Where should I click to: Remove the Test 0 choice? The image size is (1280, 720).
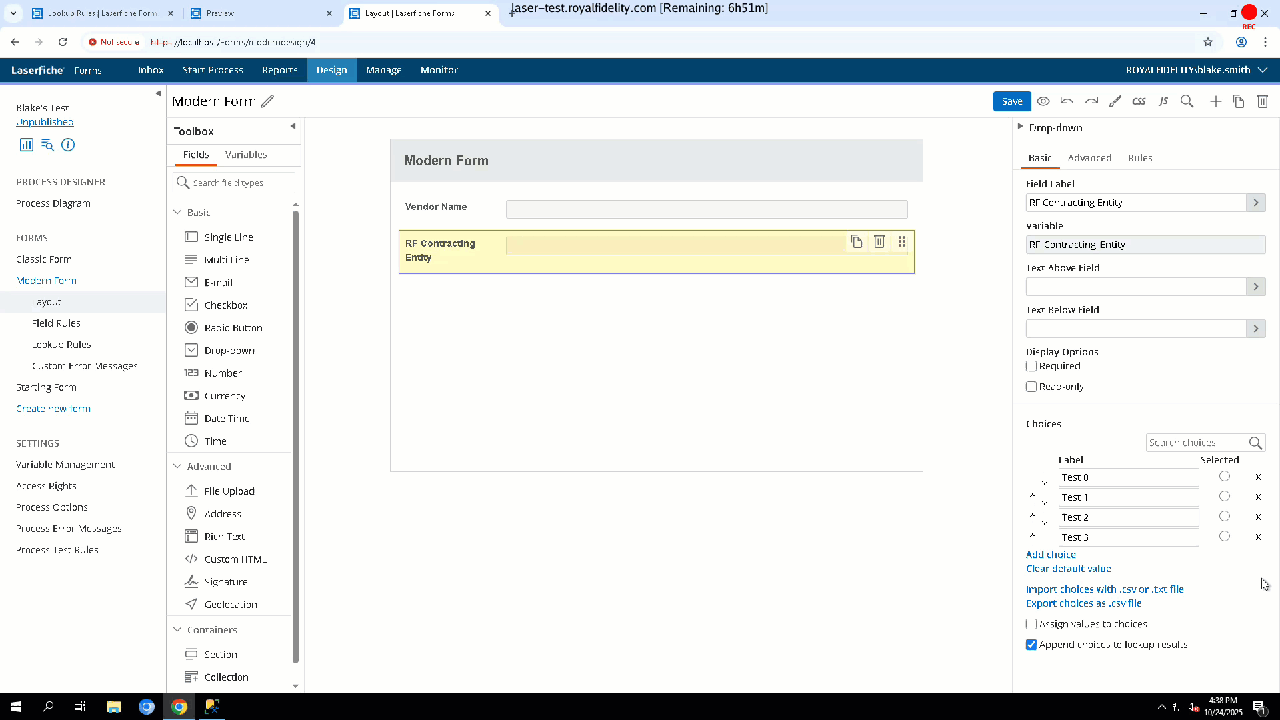pos(1258,477)
